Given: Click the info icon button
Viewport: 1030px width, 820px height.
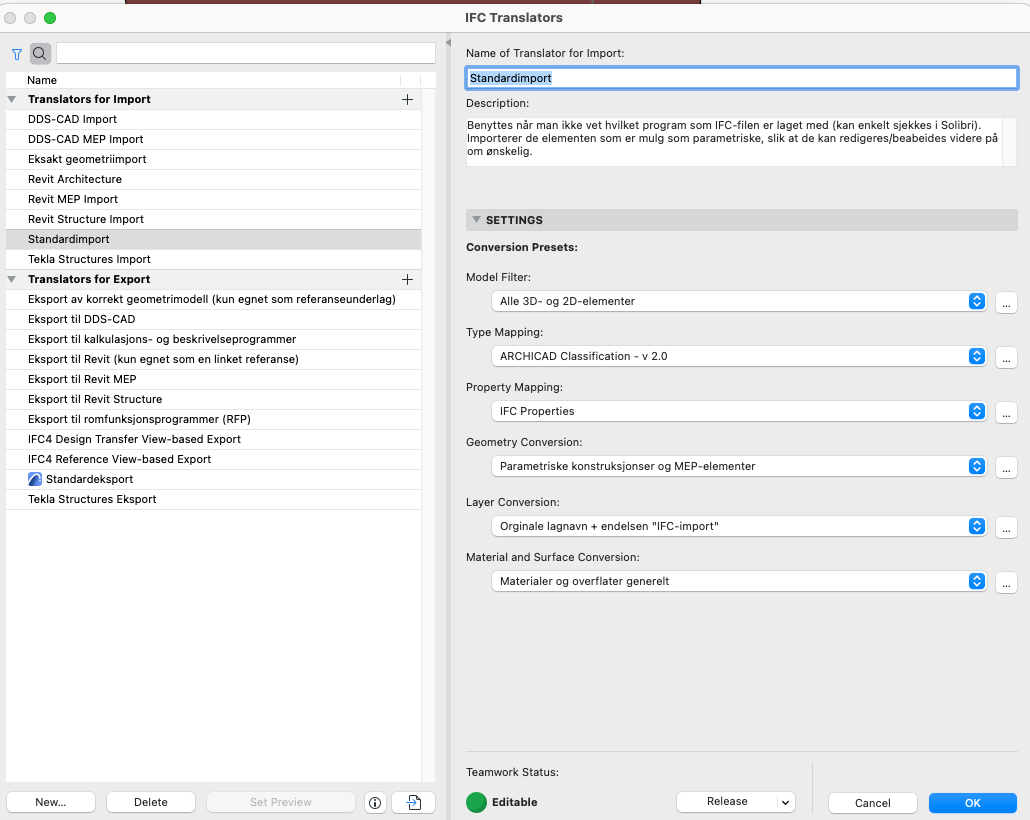Looking at the screenshot, I should click(x=375, y=802).
